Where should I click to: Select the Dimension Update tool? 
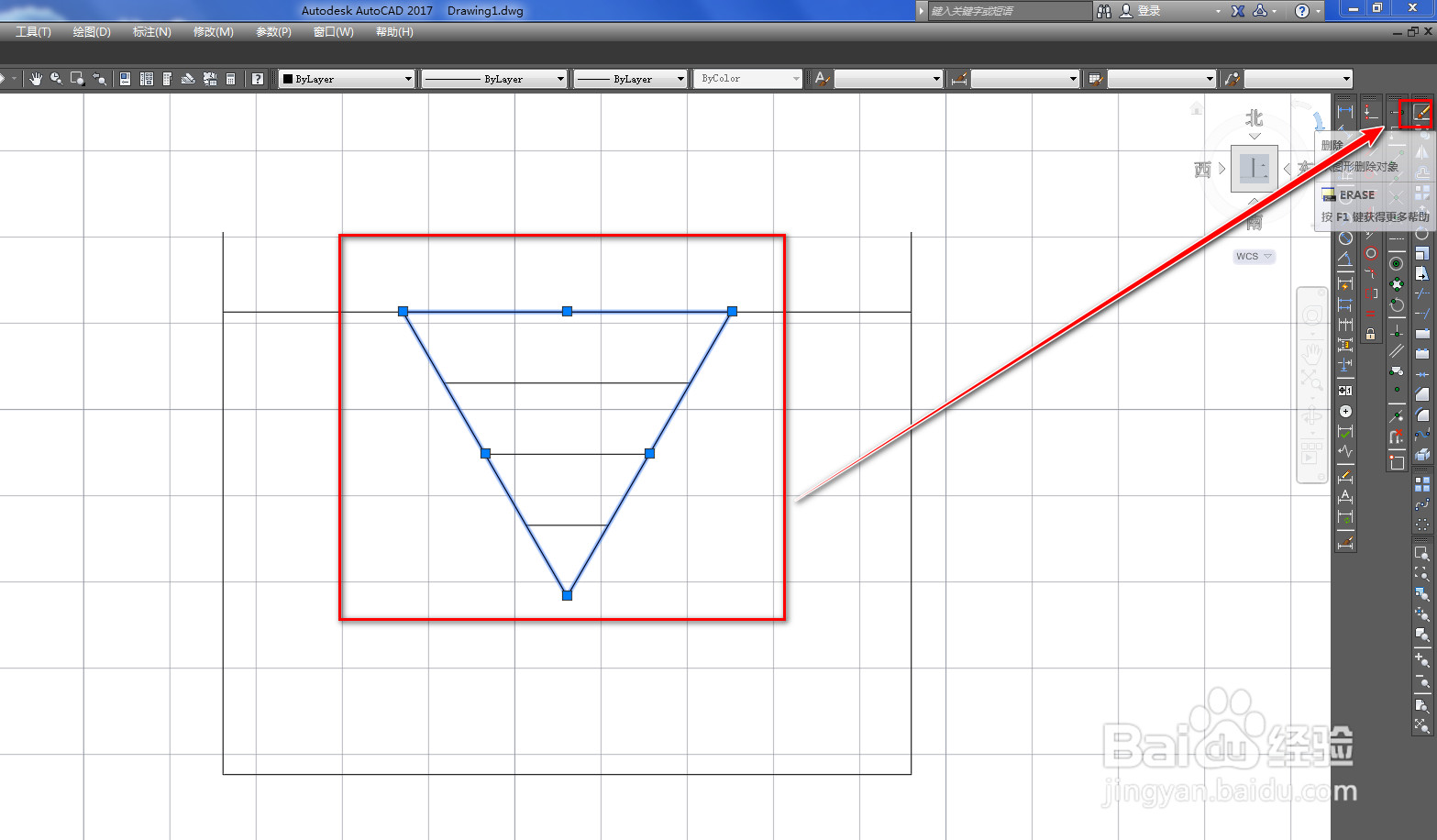(x=1345, y=517)
